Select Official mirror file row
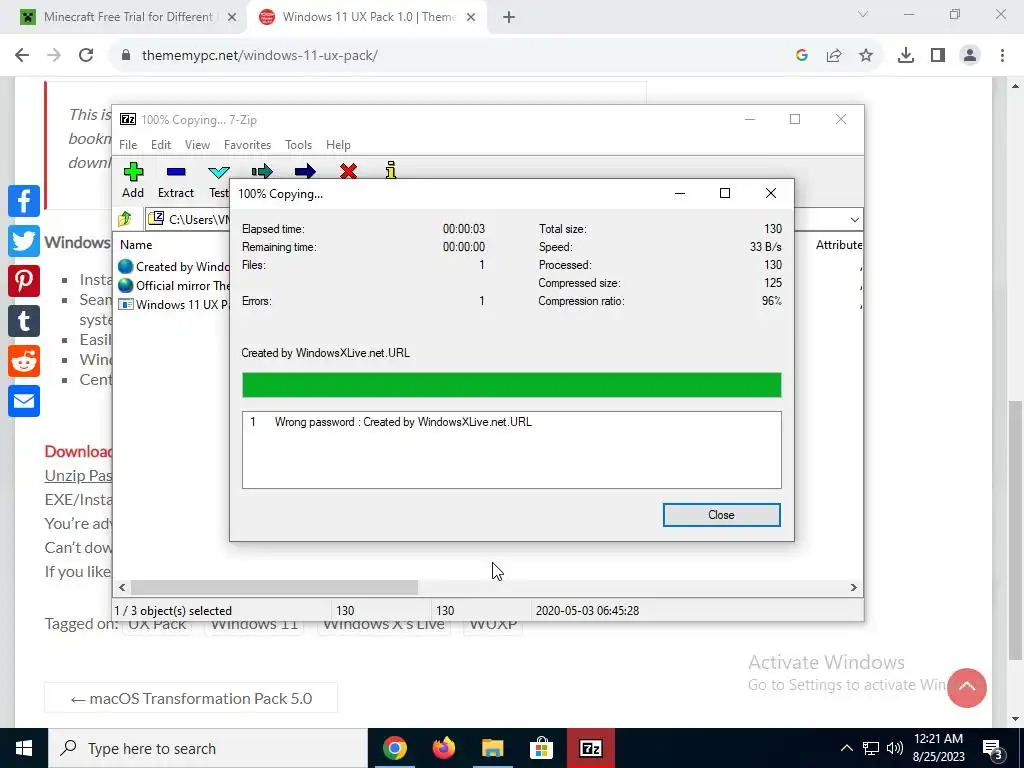This screenshot has width=1024, height=768. [x=174, y=285]
